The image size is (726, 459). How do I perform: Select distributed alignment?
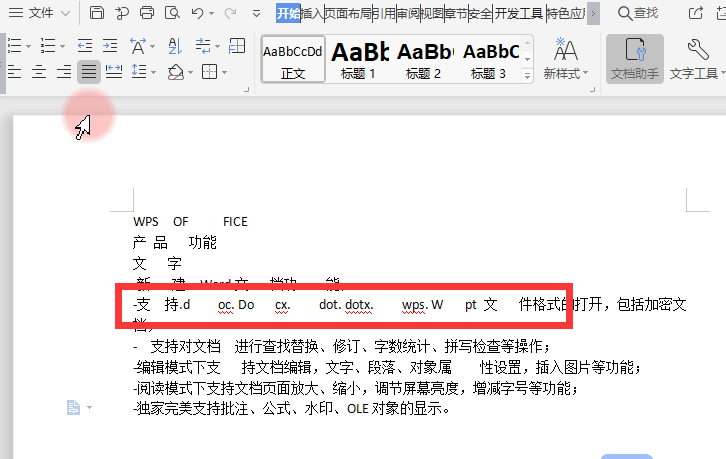click(113, 72)
